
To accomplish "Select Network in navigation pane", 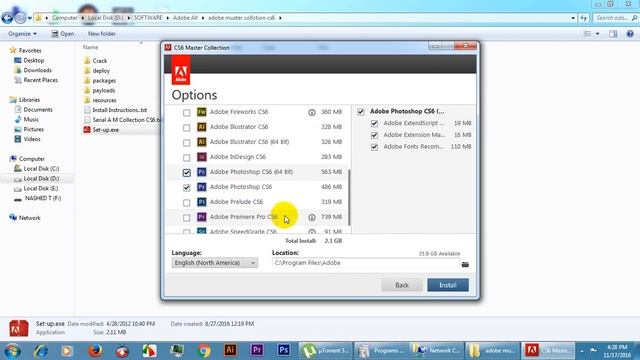I will 29,218.
